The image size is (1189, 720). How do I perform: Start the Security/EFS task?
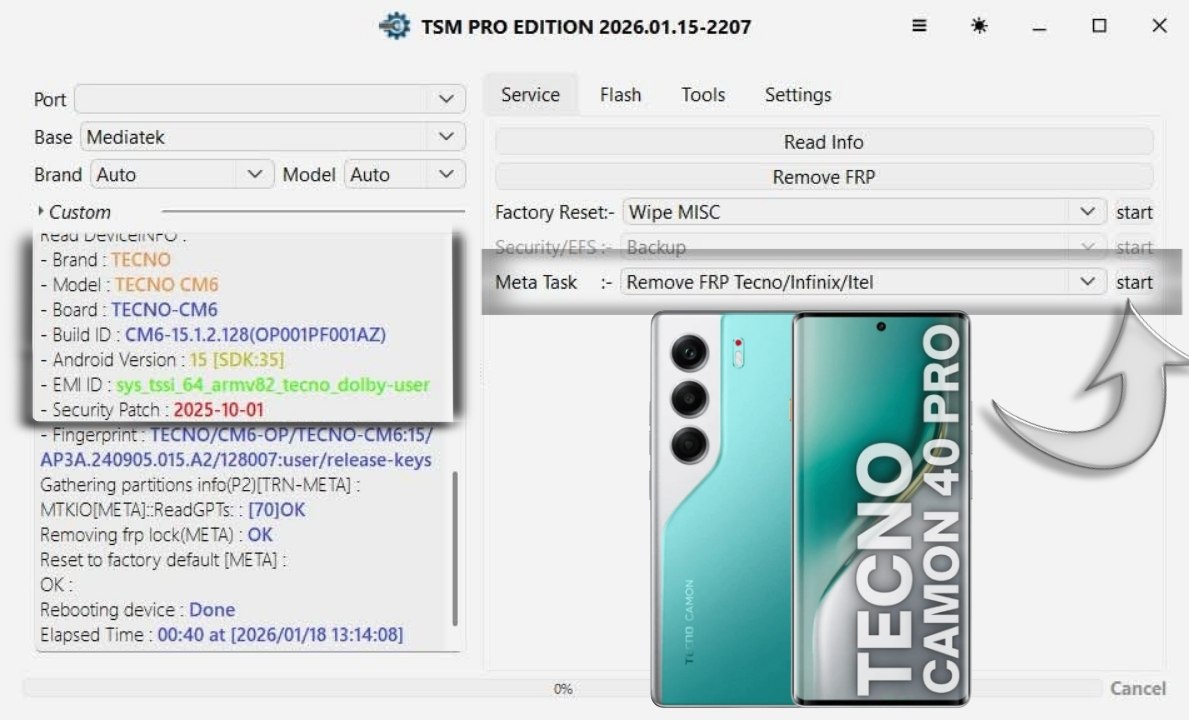1134,247
